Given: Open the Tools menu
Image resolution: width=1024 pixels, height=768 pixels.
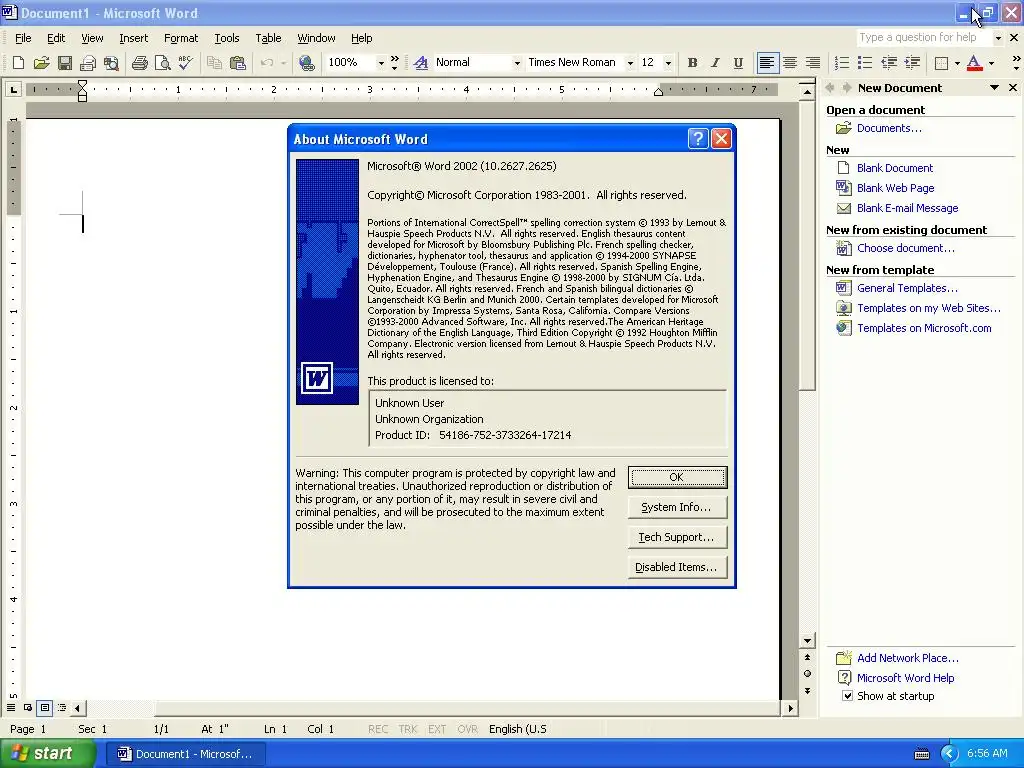Looking at the screenshot, I should [x=227, y=38].
